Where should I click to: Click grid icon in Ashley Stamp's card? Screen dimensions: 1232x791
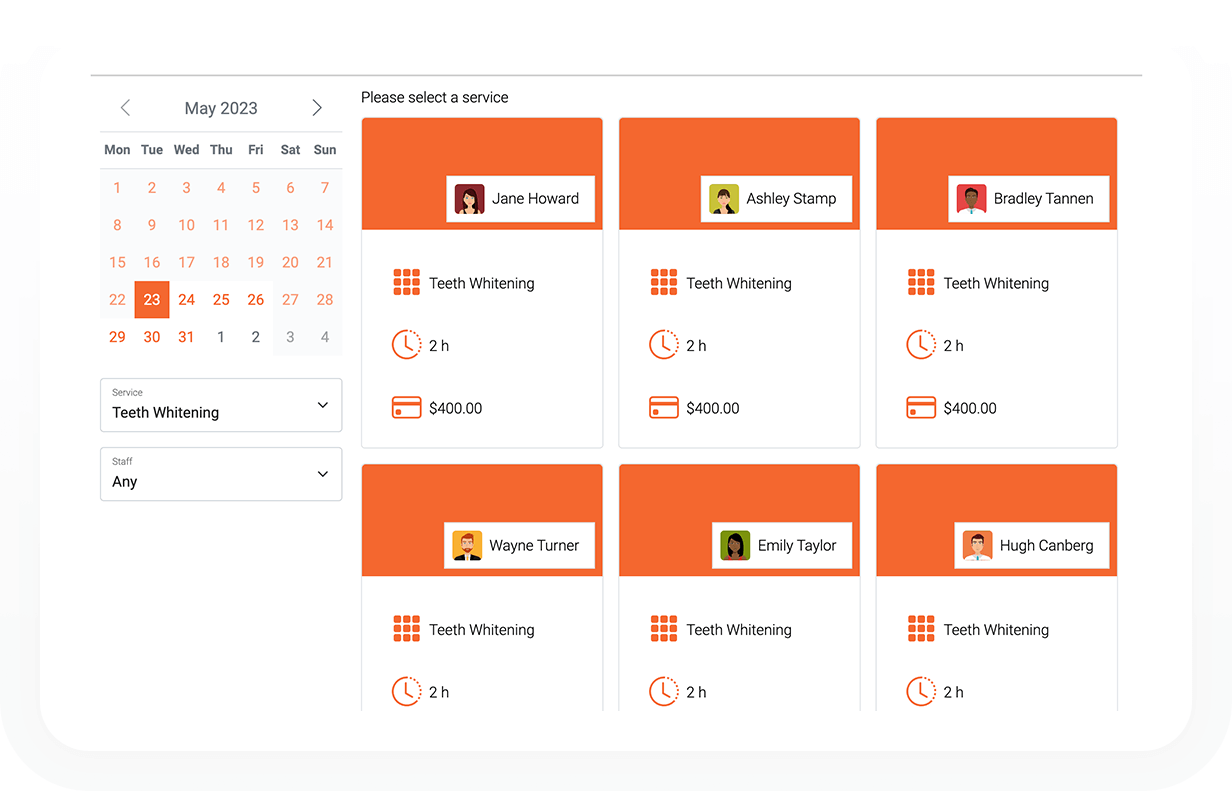[x=664, y=282]
